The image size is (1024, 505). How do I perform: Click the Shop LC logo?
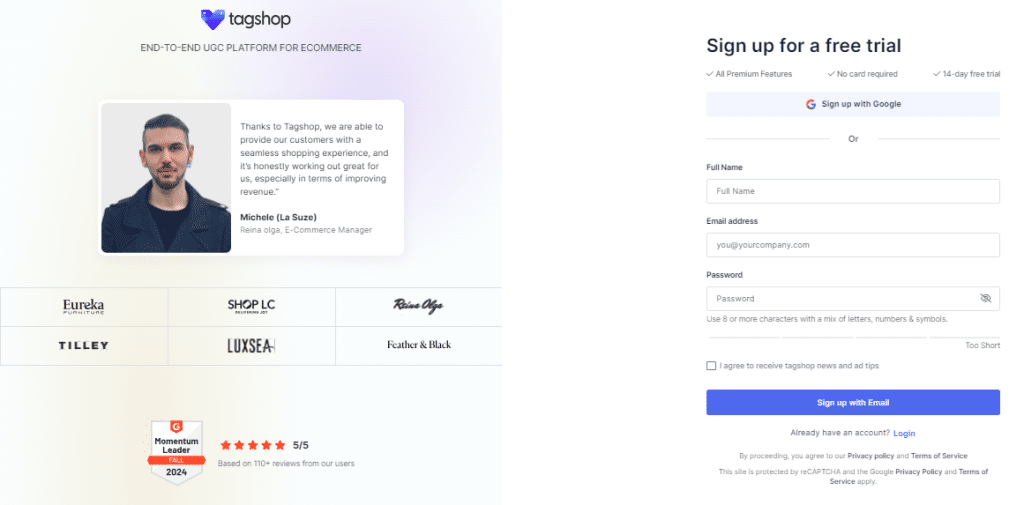point(251,305)
